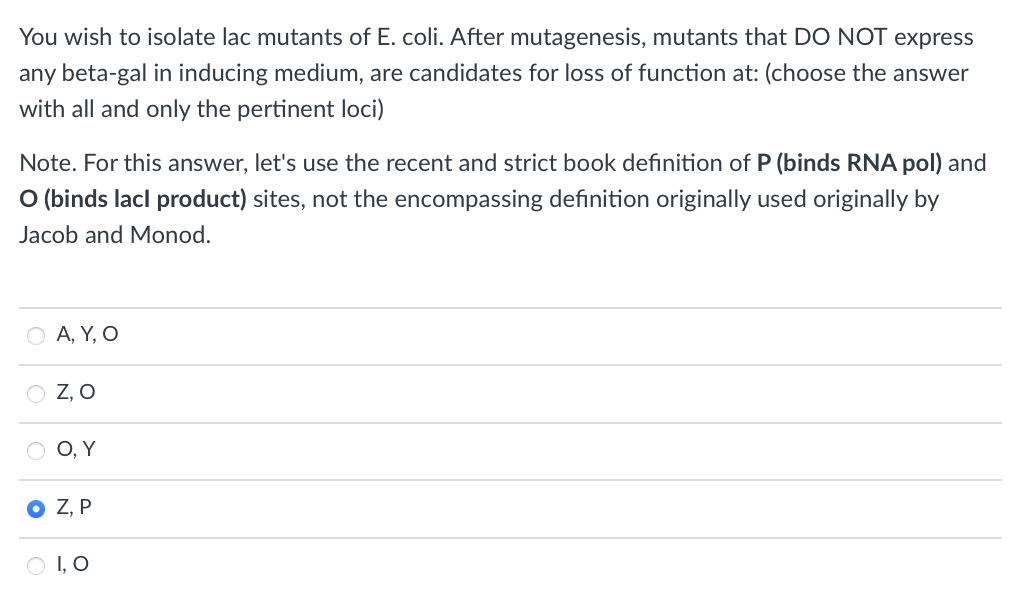1024x596 pixels.
Task: Select the radio button for I, O
Action: pos(36,565)
